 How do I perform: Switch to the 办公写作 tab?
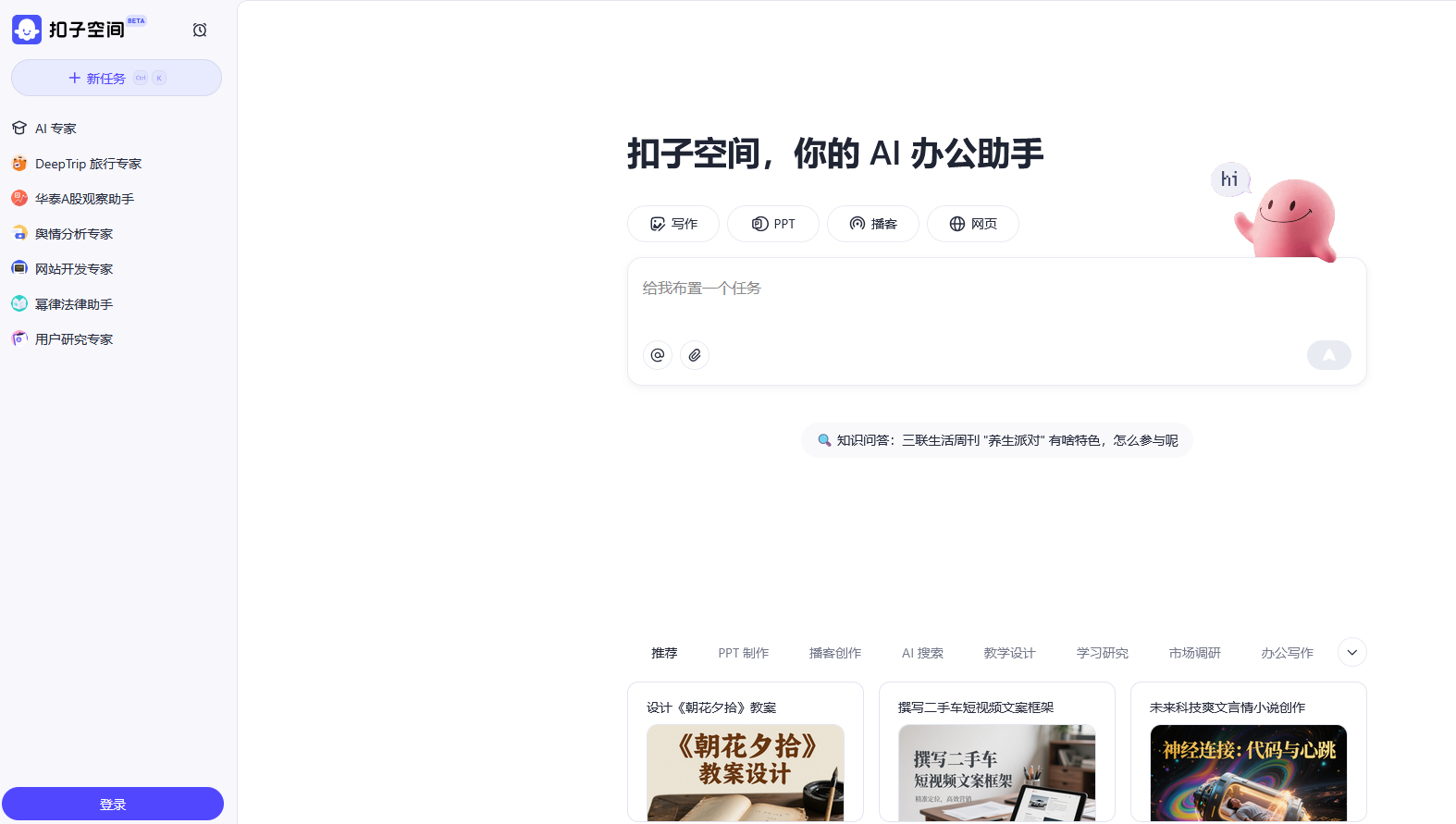click(1288, 653)
